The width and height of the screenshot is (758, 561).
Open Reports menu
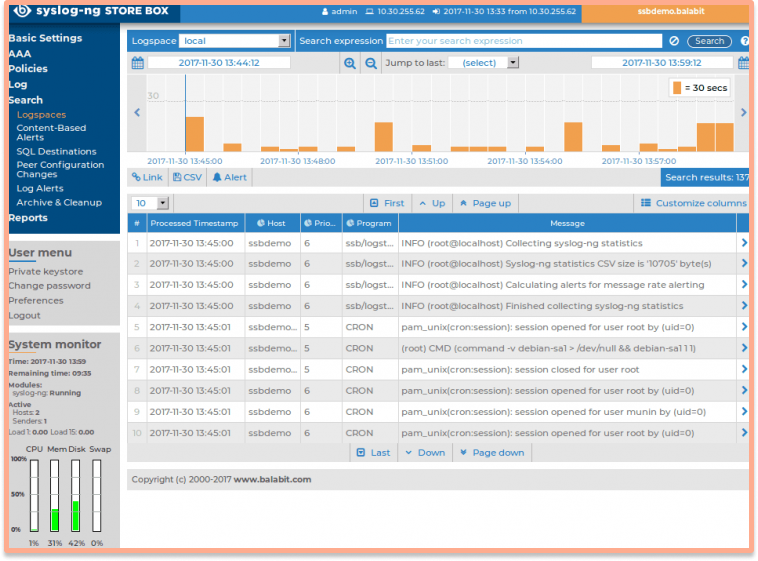(28, 218)
